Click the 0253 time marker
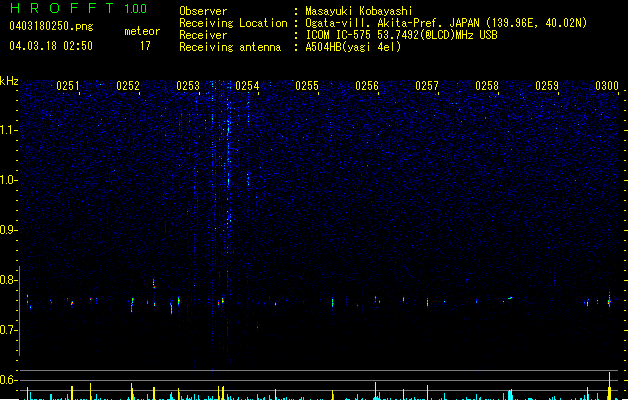This screenshot has height=400, width=629. pos(188,86)
